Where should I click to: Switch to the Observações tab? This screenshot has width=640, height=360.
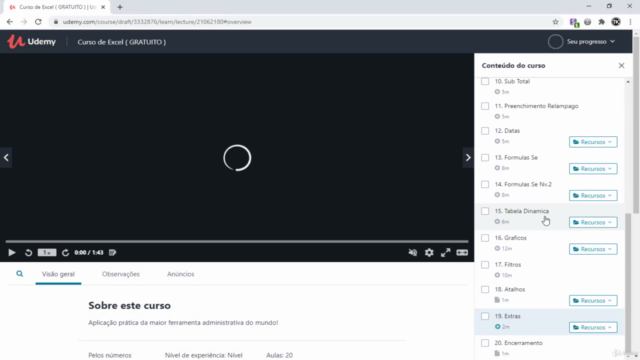click(x=121, y=274)
